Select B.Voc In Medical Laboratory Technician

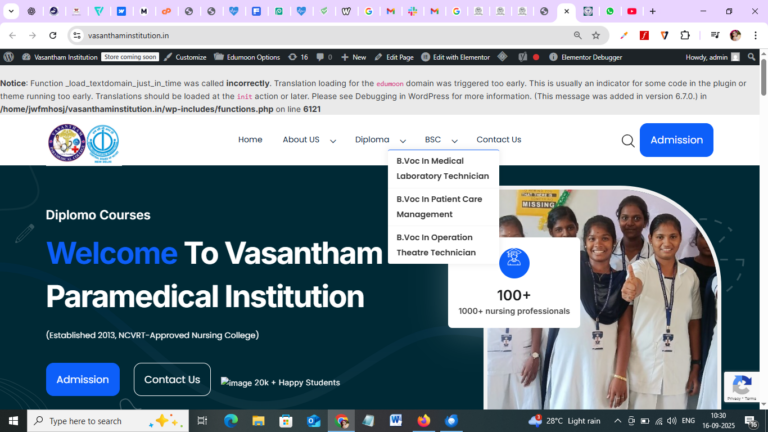(443, 168)
